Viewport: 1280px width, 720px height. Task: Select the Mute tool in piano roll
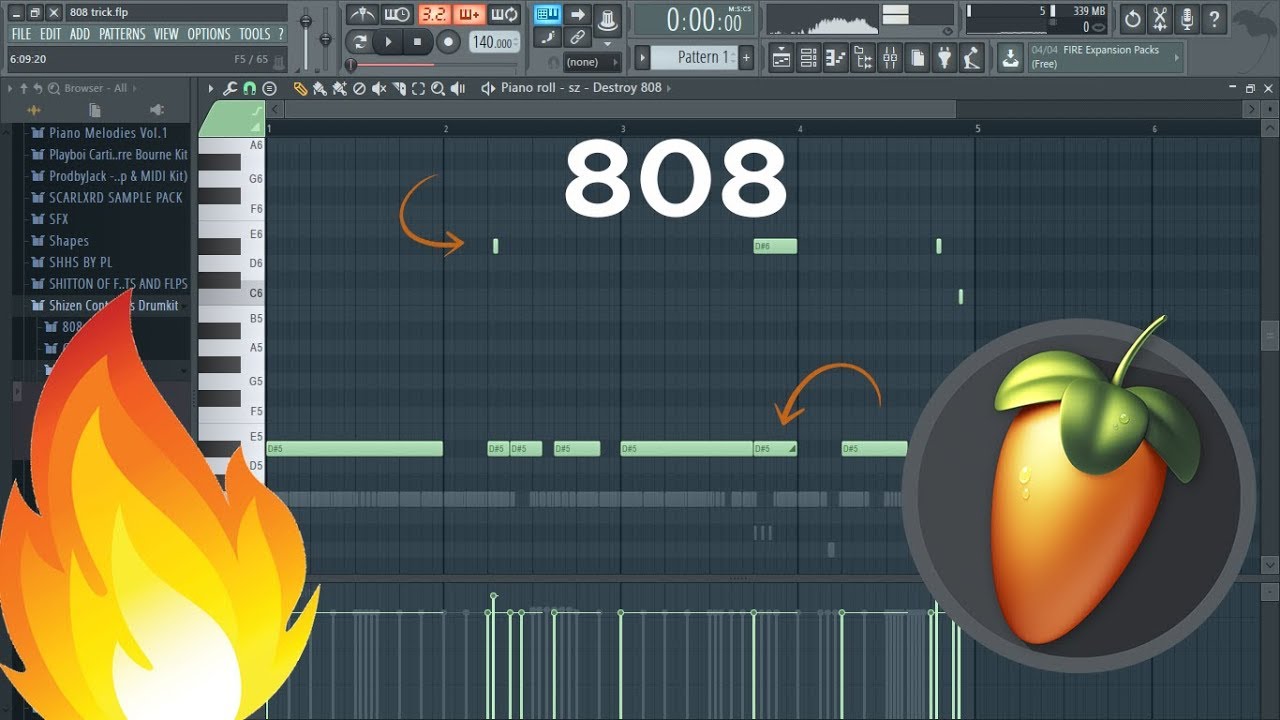tap(379, 88)
